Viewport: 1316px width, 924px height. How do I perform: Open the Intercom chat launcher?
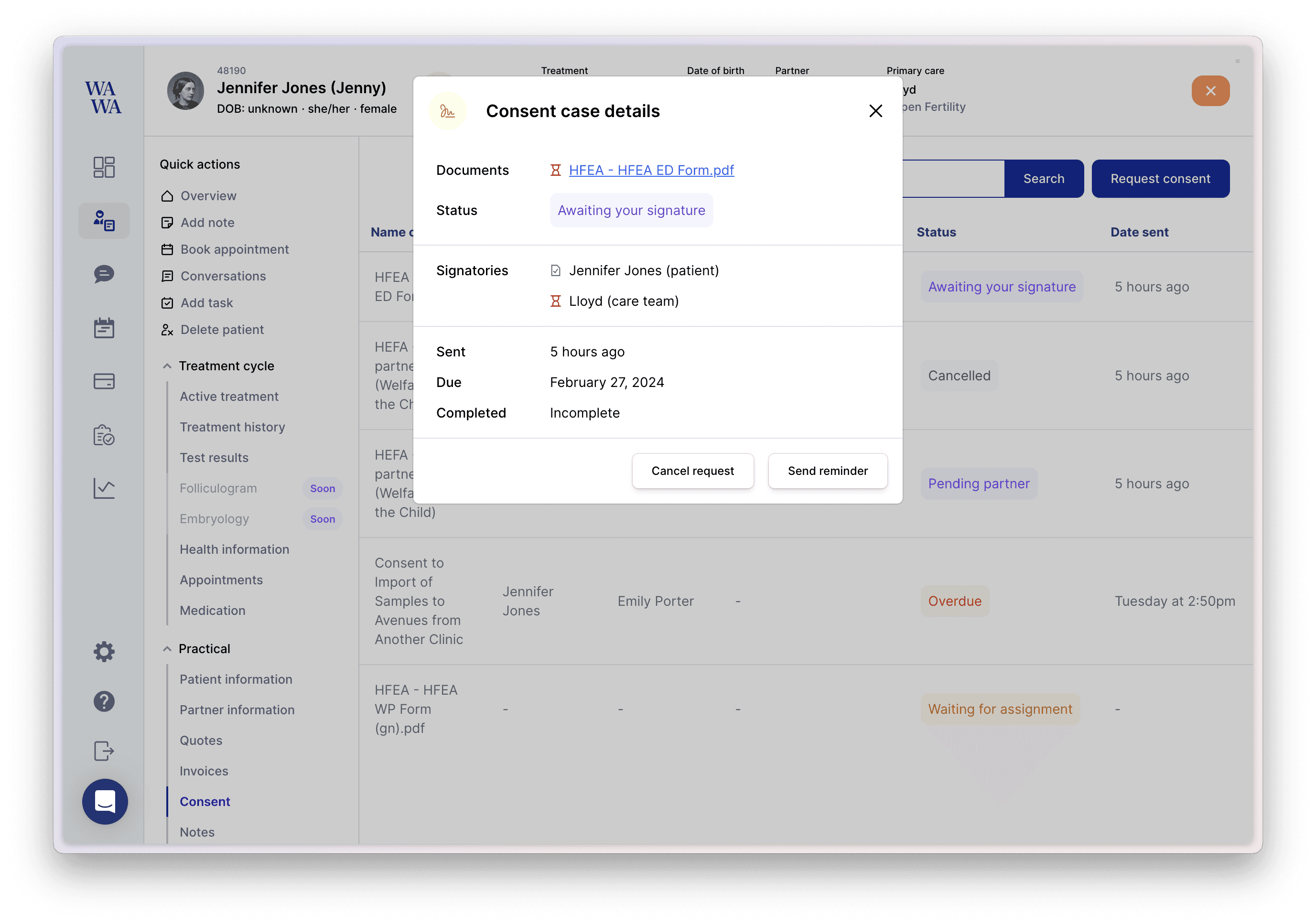tap(105, 801)
